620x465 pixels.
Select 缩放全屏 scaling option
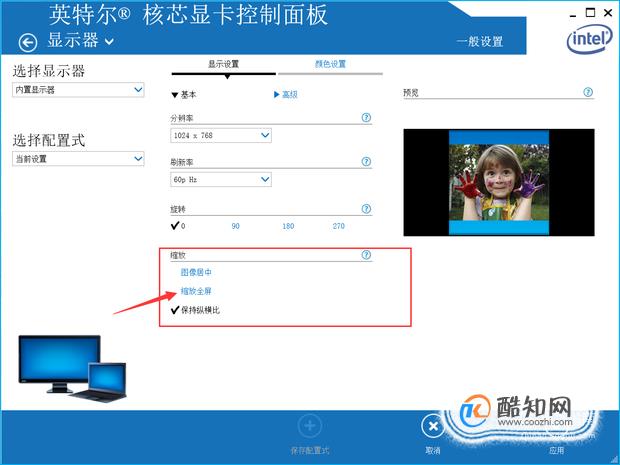[x=196, y=291]
